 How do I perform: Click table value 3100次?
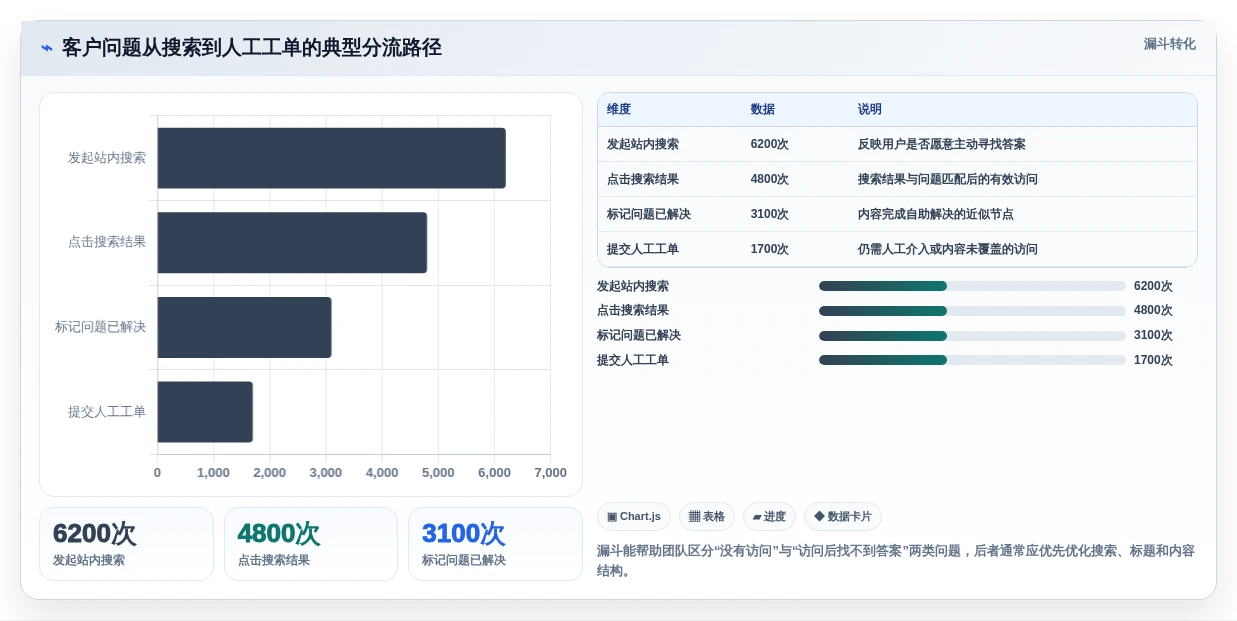tap(770, 214)
